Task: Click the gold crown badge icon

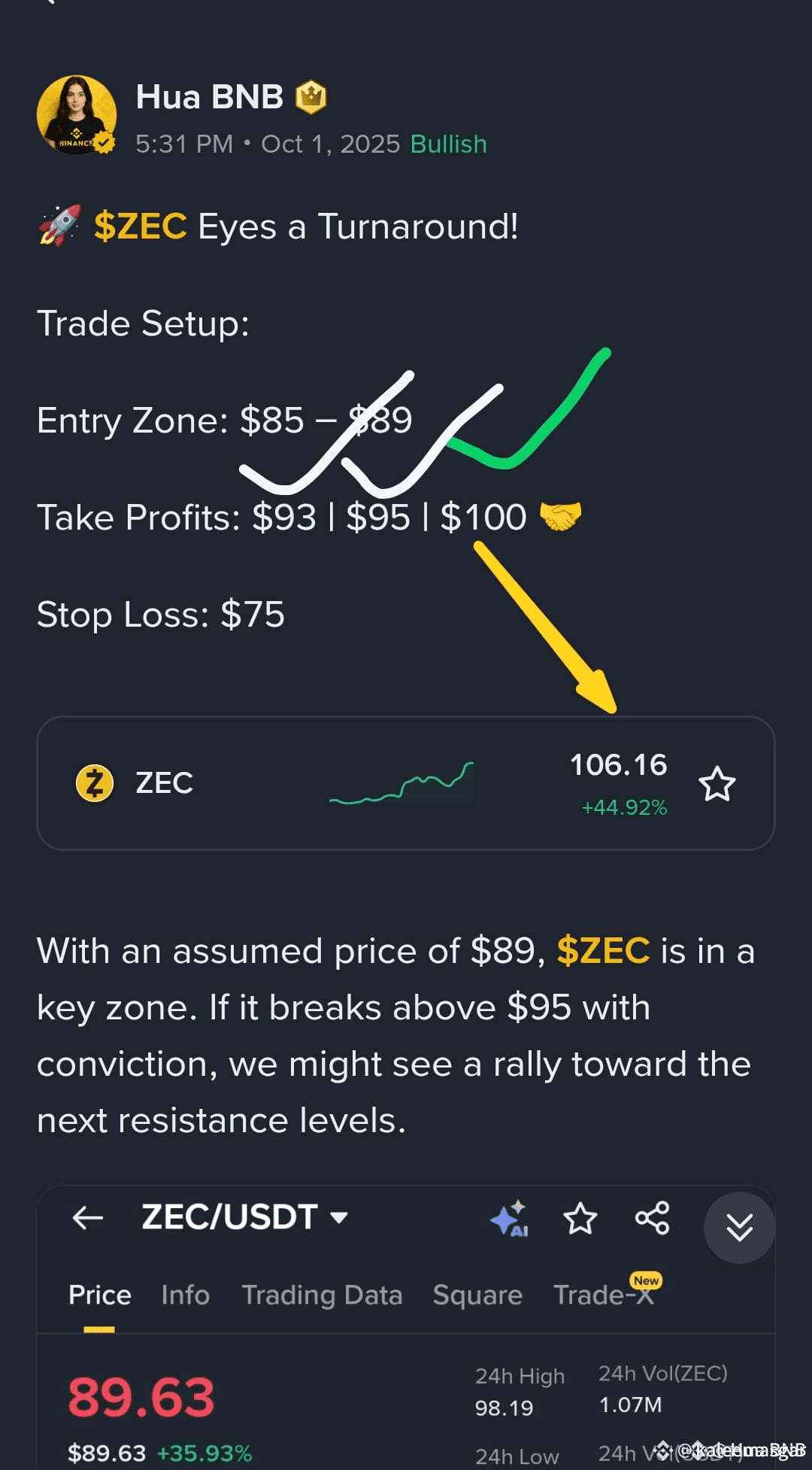Action: 311,97
